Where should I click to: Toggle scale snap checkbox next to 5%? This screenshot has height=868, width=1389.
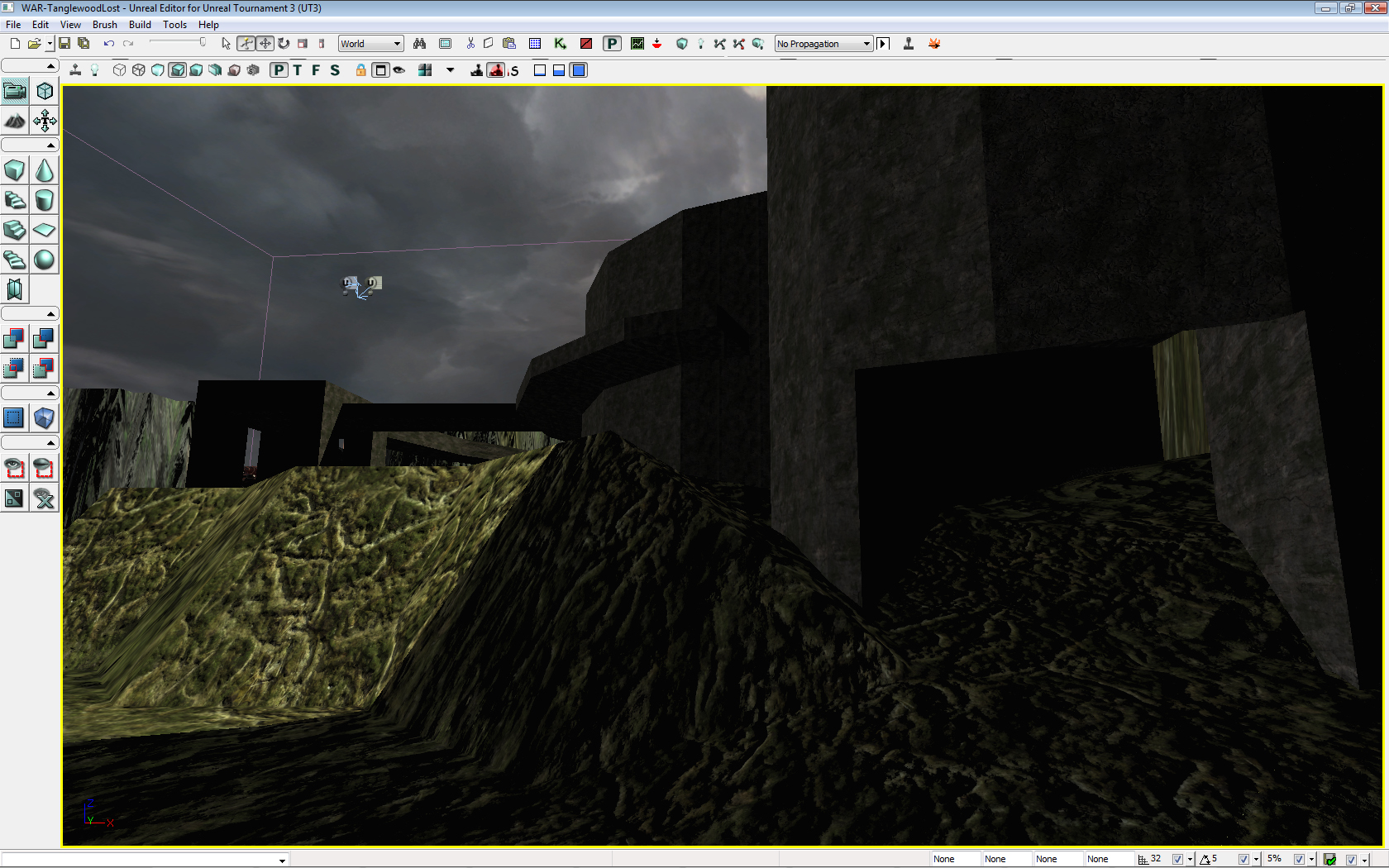pos(1299,860)
